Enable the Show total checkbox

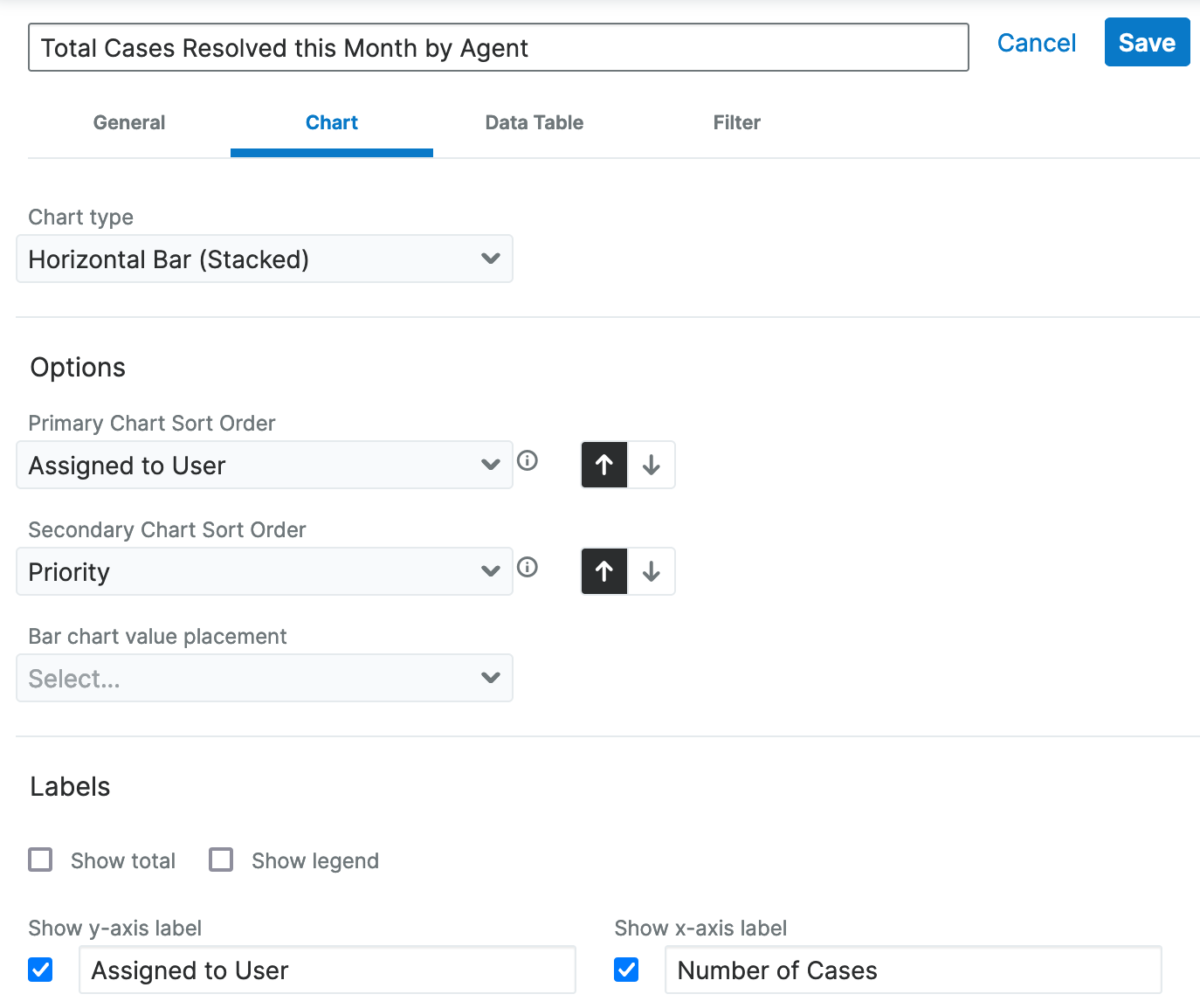41,860
